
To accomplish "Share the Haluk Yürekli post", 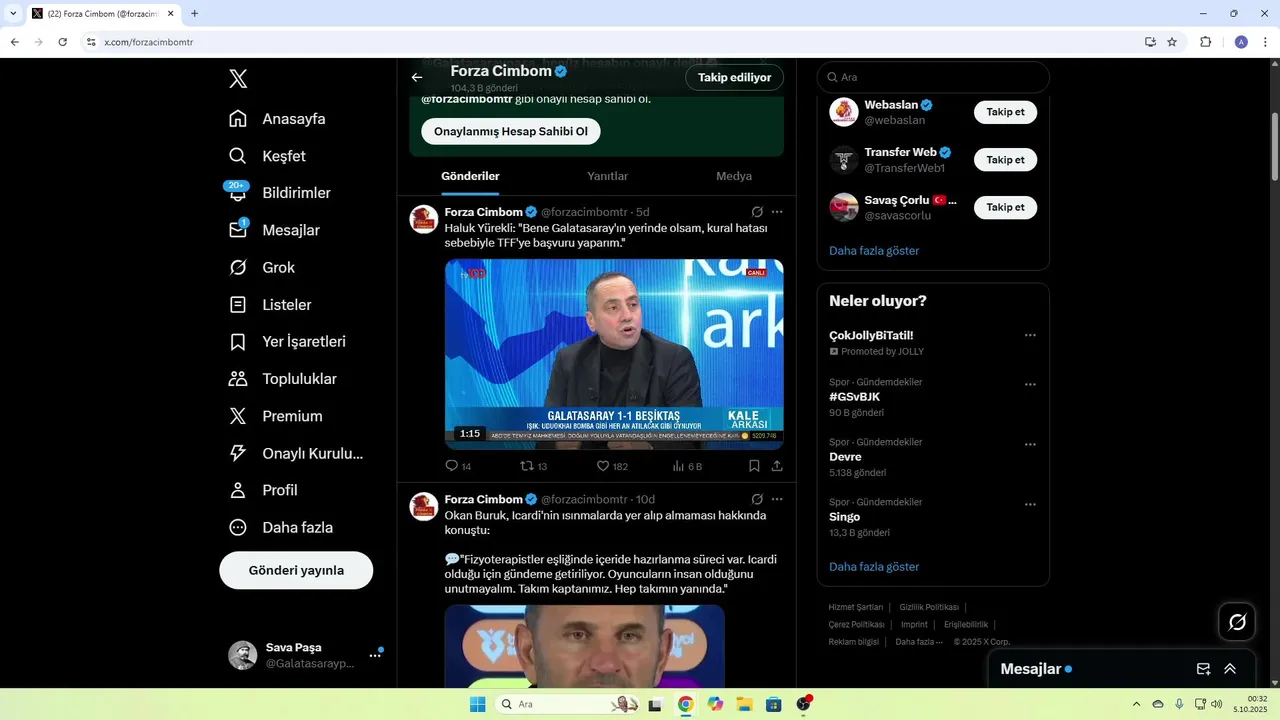I will 777,466.
